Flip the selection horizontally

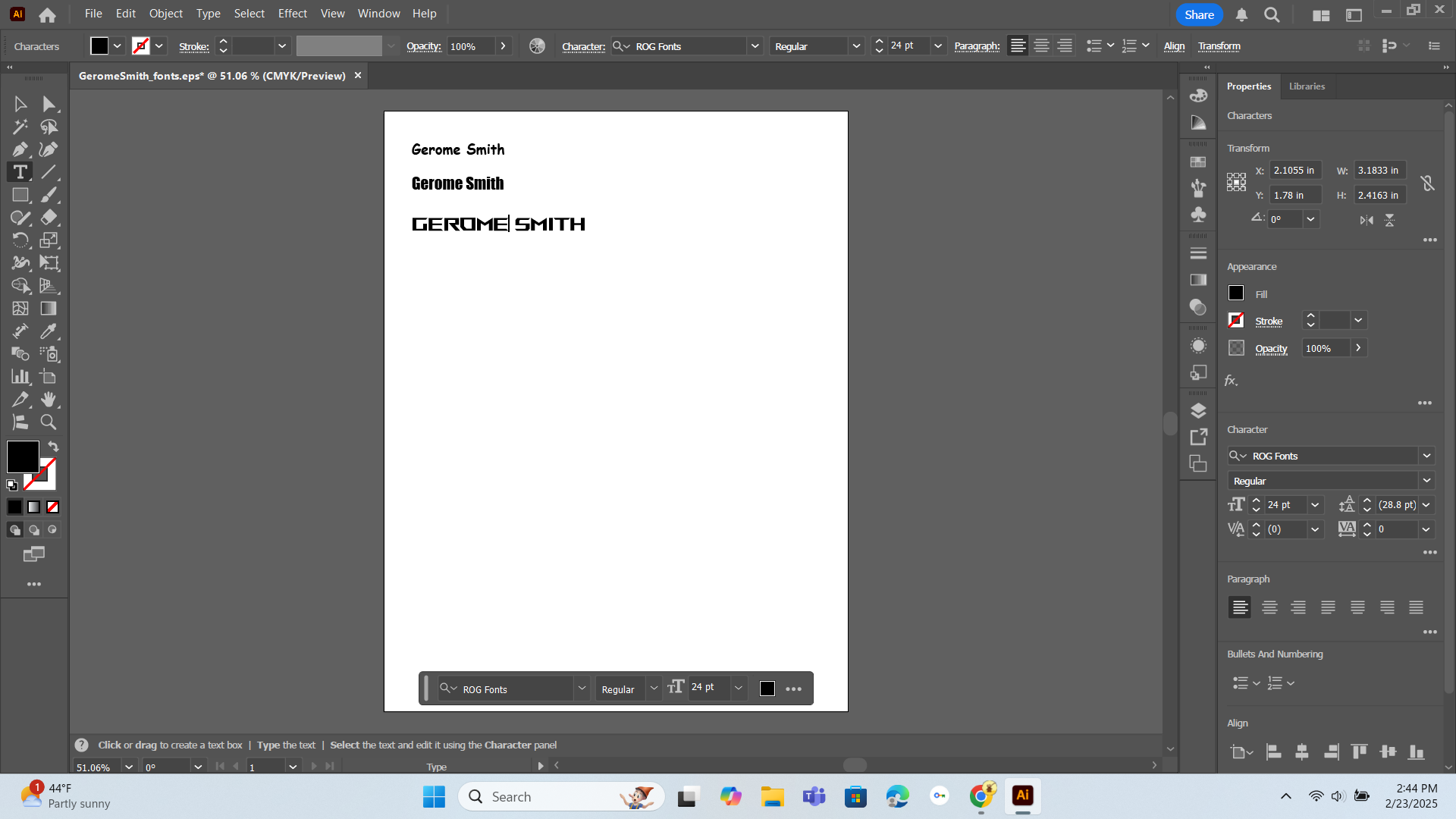pyautogui.click(x=1367, y=220)
